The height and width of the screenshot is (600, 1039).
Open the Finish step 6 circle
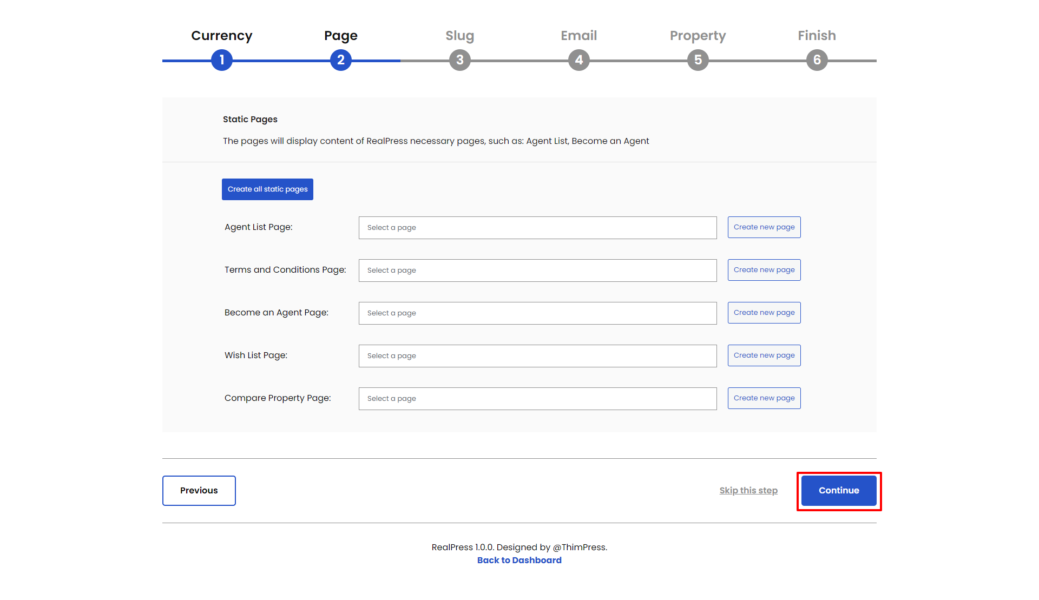[817, 60]
